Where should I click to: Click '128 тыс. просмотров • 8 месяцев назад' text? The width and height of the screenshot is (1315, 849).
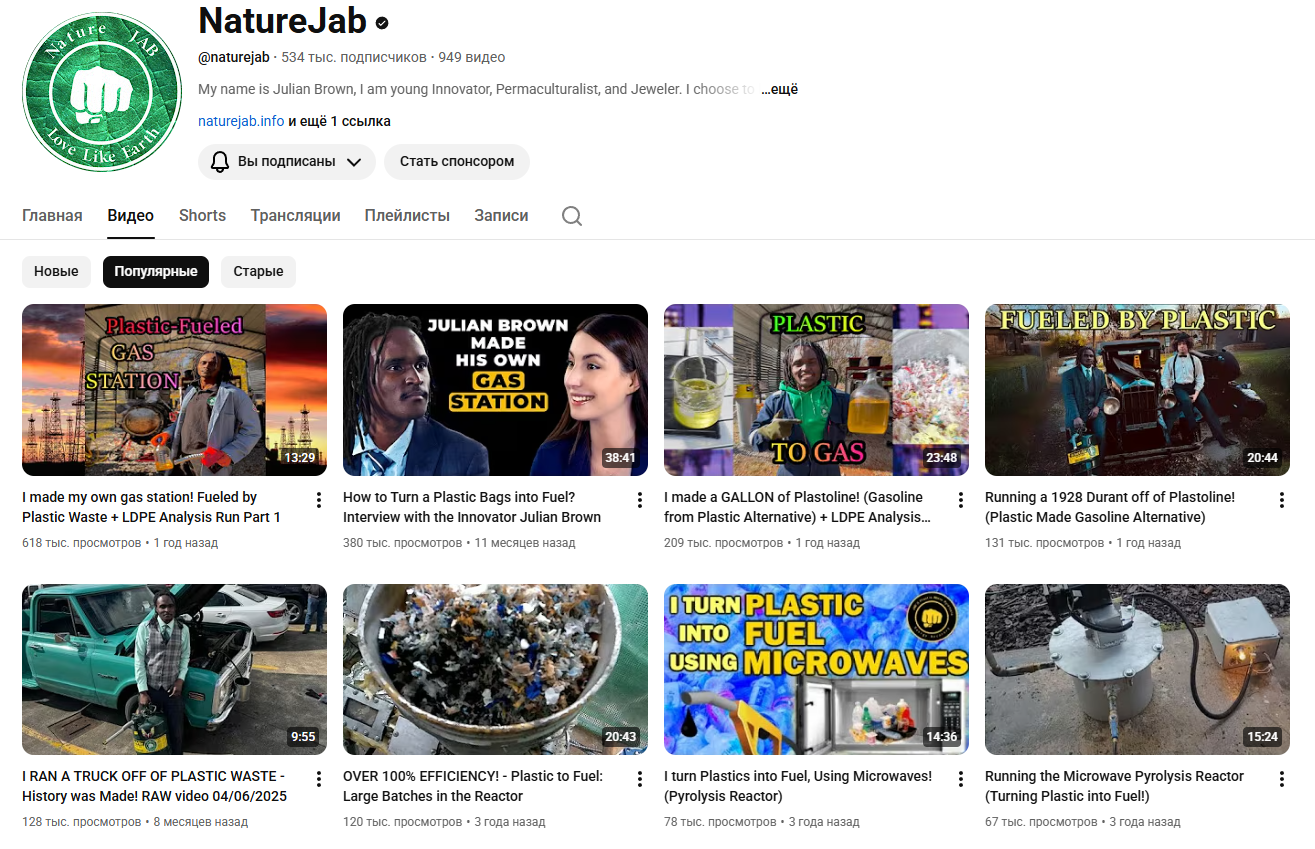coord(135,822)
